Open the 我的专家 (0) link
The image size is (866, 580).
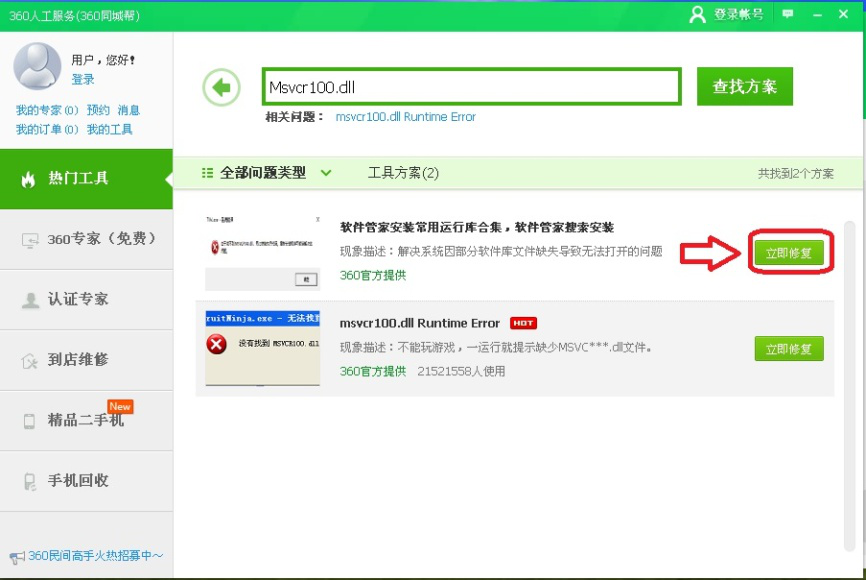(47, 110)
